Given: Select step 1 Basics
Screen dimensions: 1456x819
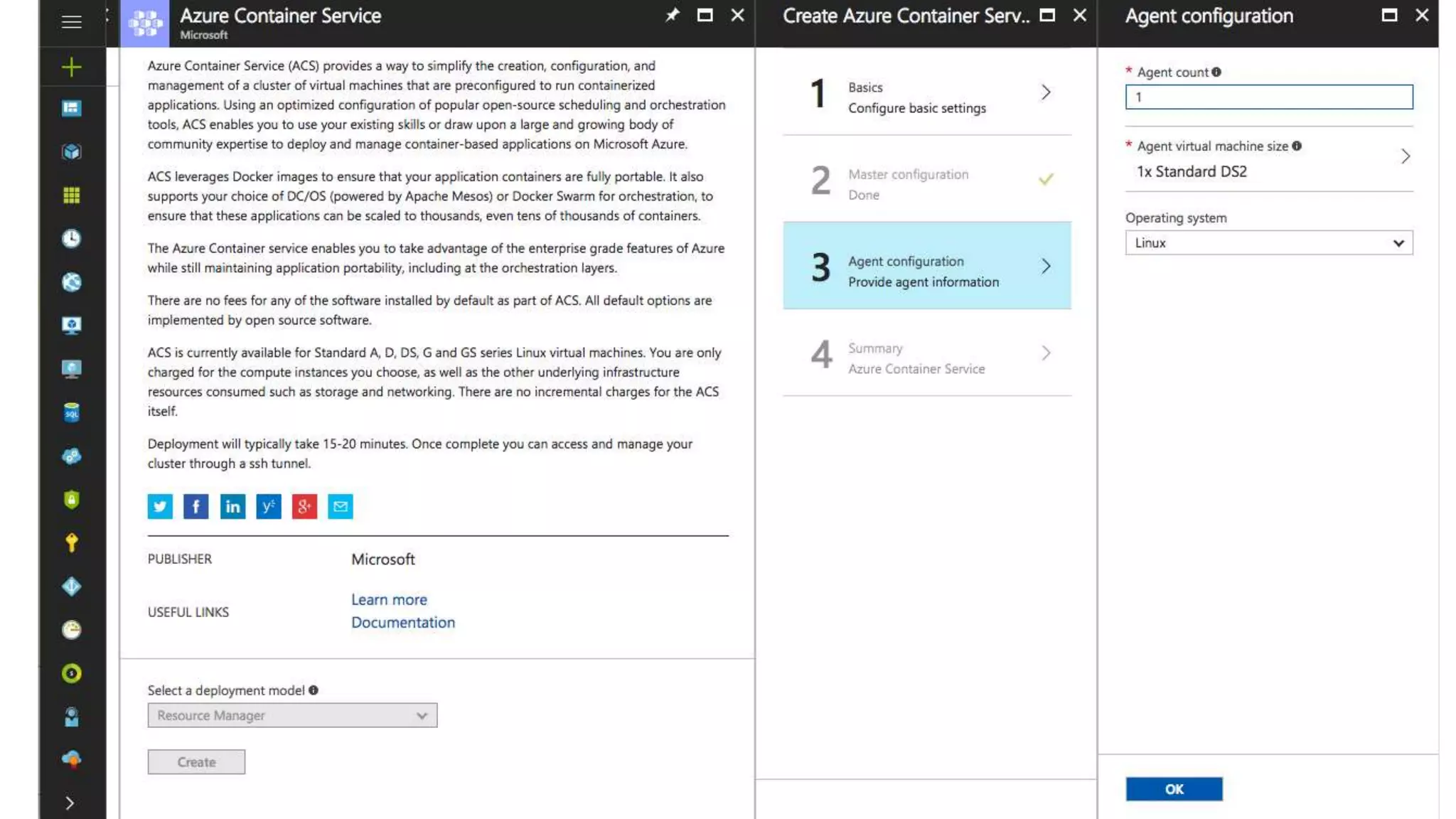Looking at the screenshot, I should click(x=927, y=93).
